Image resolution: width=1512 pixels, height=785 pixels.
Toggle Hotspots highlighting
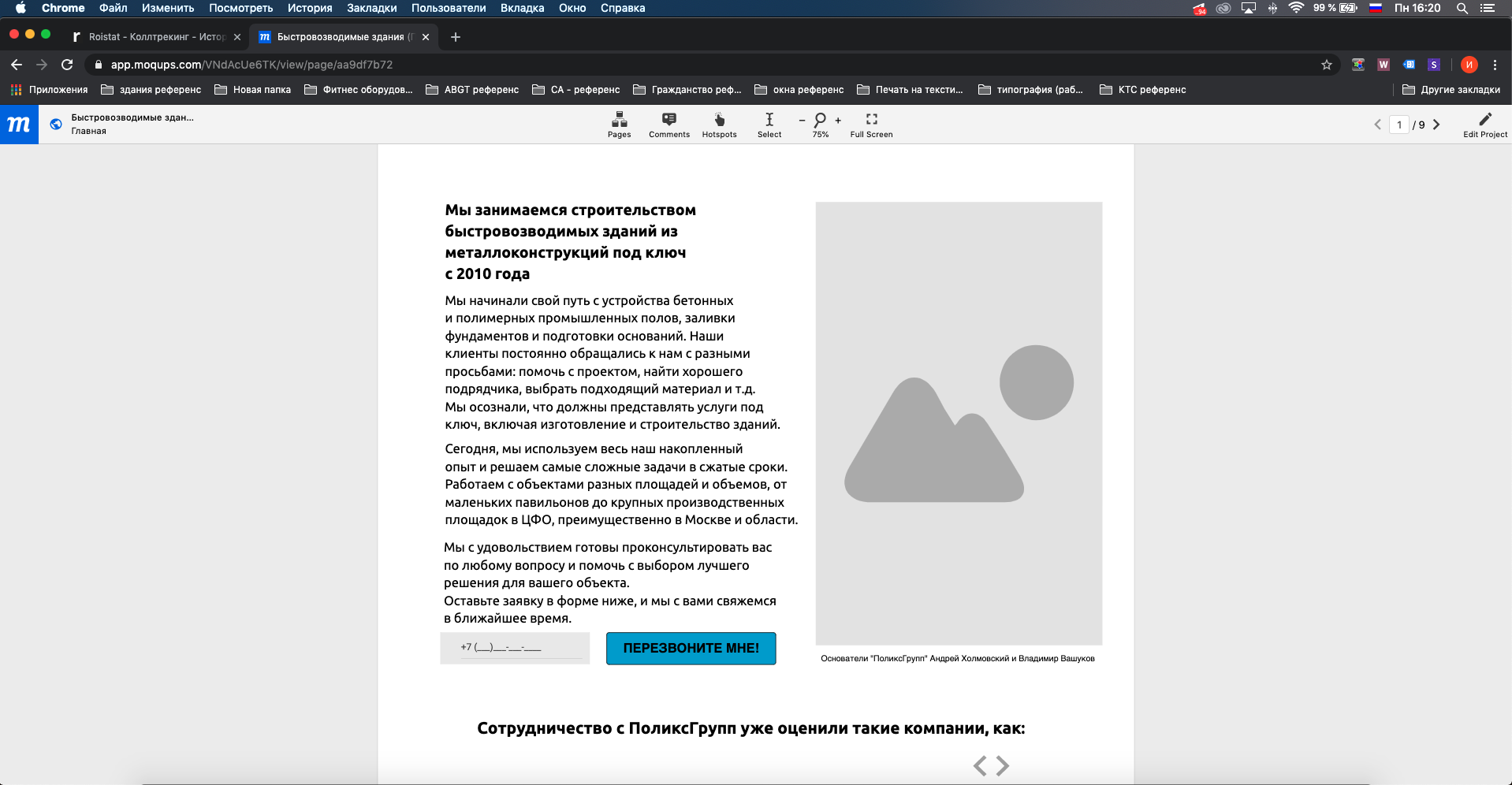tap(719, 125)
